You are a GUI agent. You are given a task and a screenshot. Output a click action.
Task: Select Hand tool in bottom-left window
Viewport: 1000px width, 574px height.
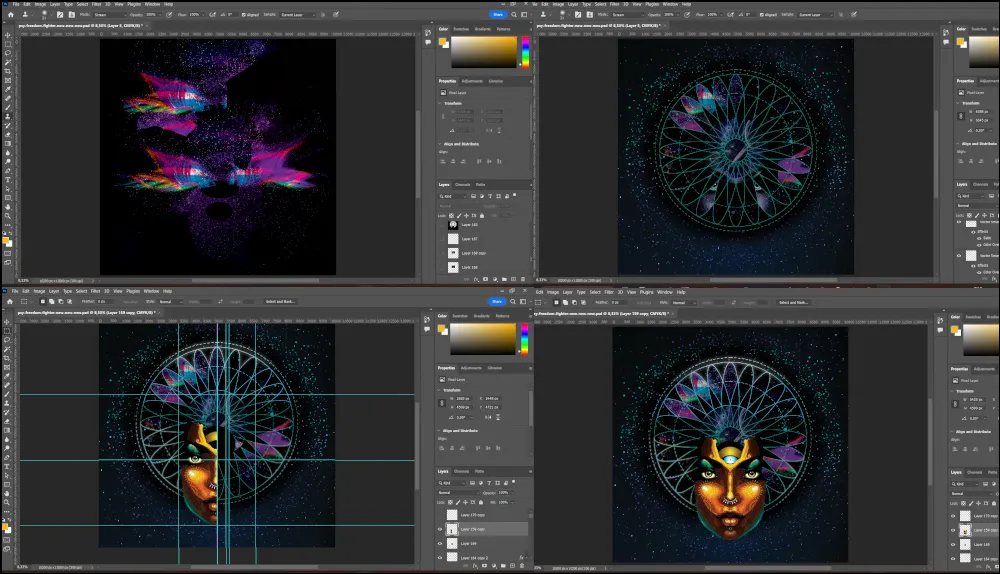pos(8,493)
